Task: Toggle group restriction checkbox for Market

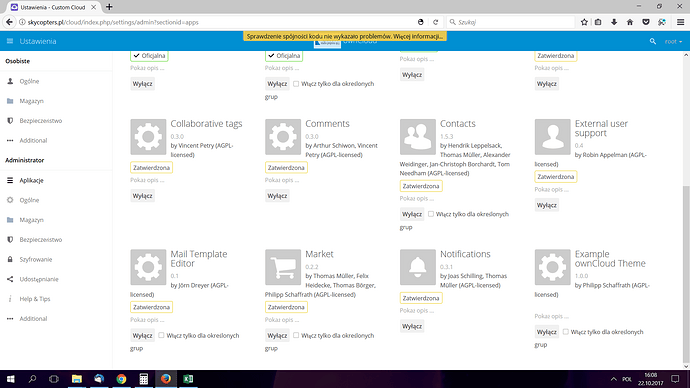Action: pos(296,335)
